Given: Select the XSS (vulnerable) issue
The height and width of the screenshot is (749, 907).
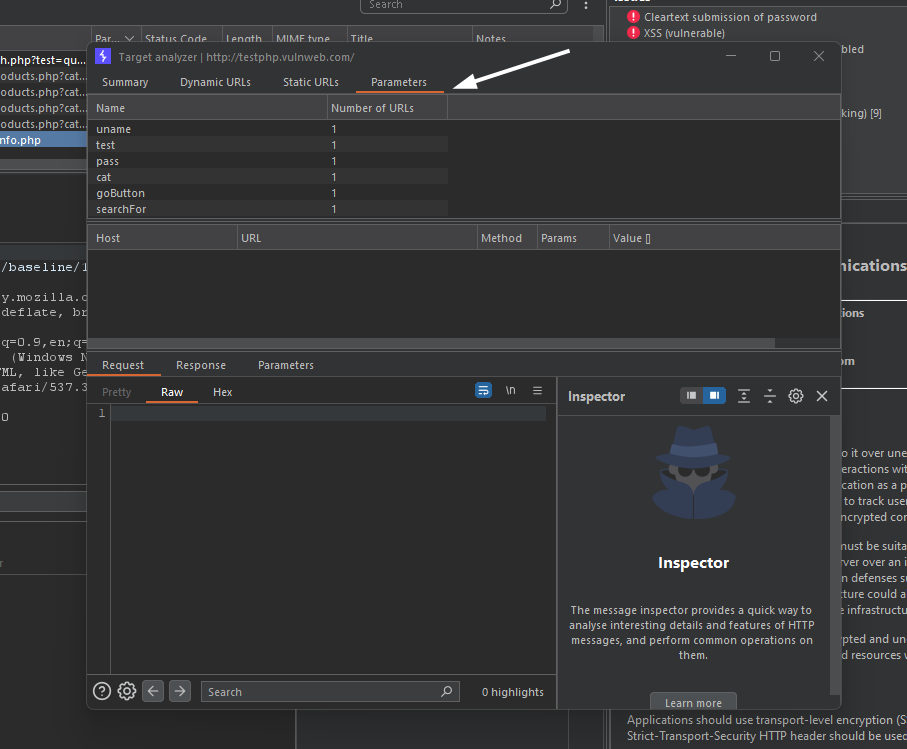Looking at the screenshot, I should click(x=684, y=33).
